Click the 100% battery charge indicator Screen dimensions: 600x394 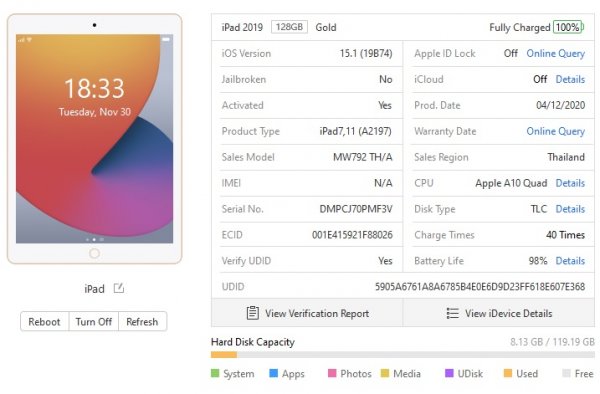[568, 27]
